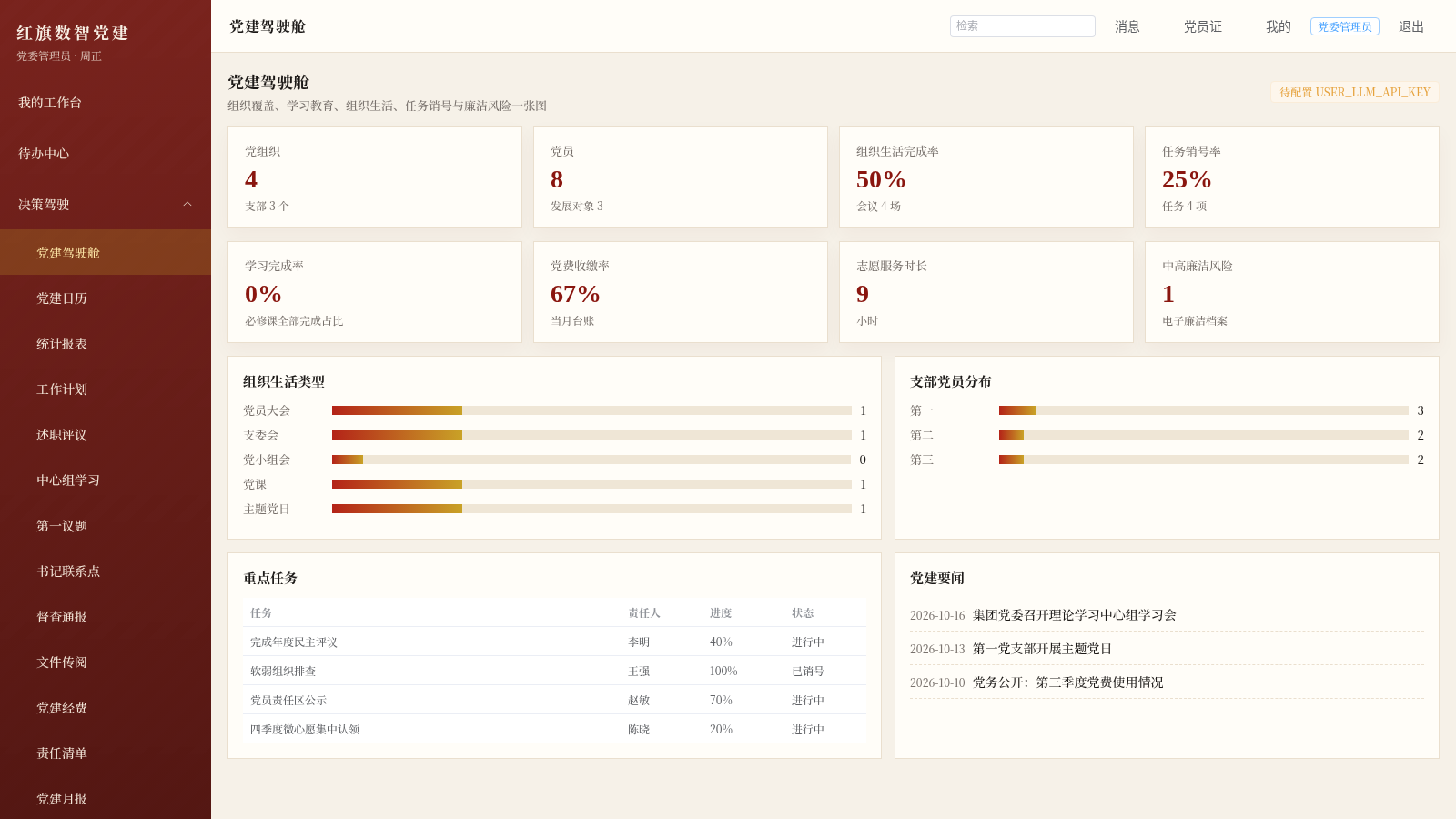This screenshot has height=819, width=1456.
Task: Click the 红旗数智党建 logo title
Action: pos(73,33)
